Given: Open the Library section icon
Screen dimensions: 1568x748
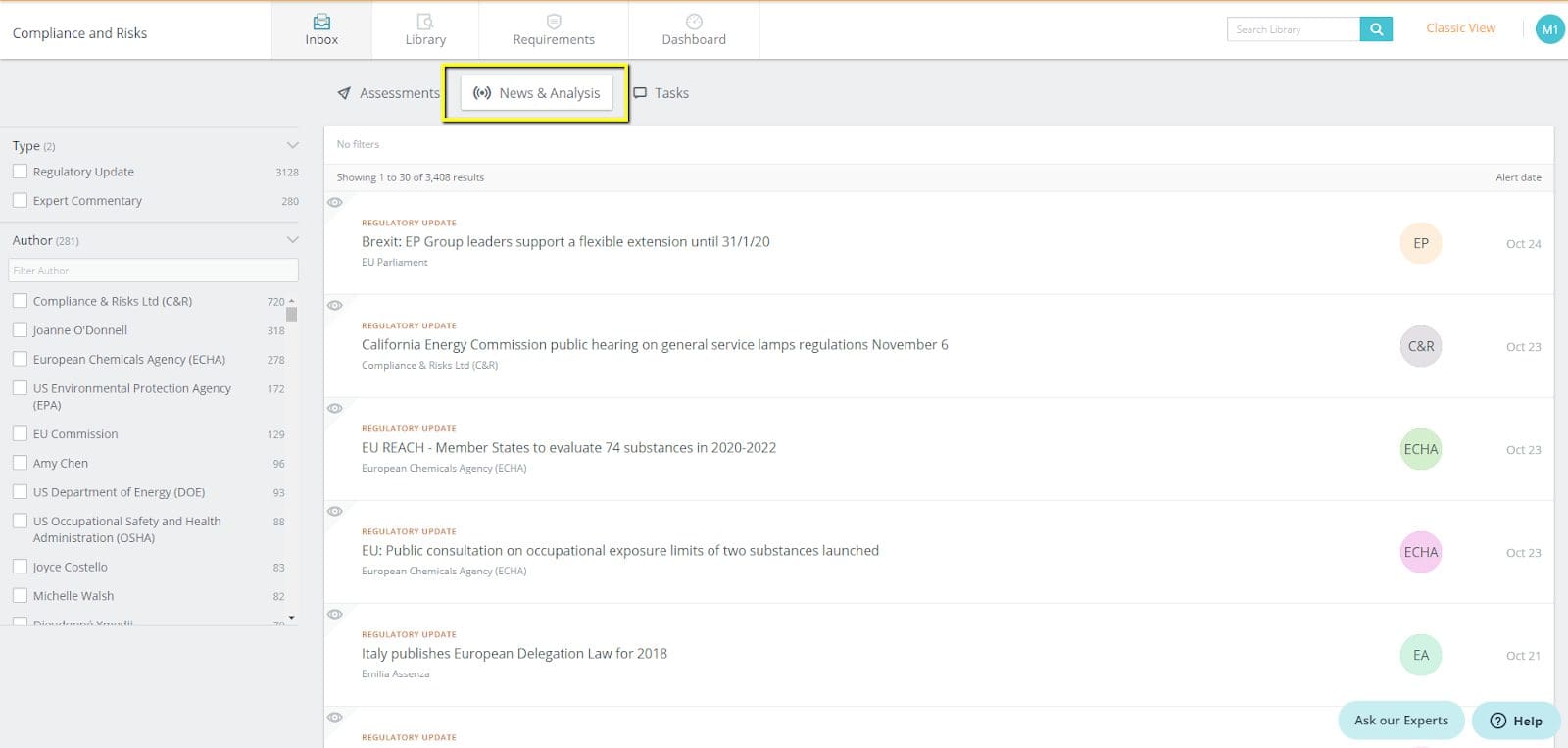Looking at the screenshot, I should [425, 22].
